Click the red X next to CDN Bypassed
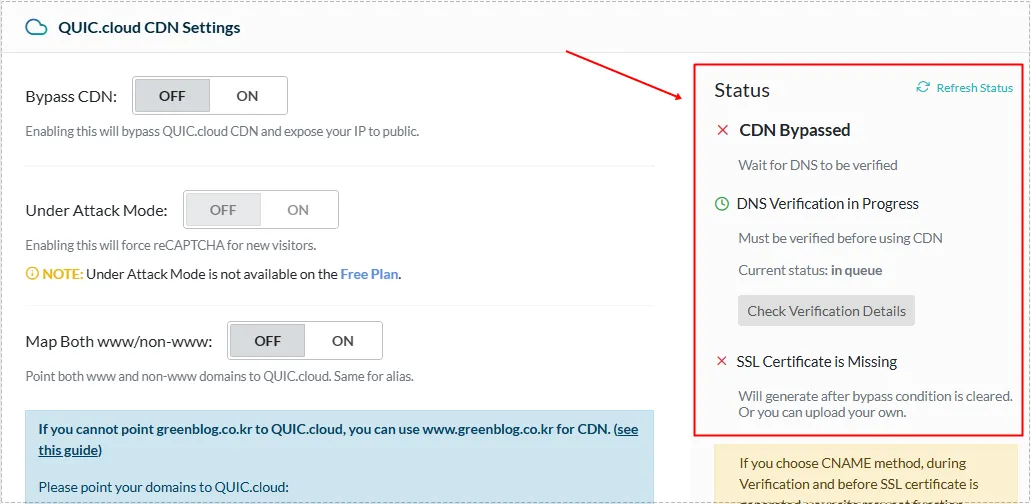The width and height of the screenshot is (1031, 504). coord(723,130)
